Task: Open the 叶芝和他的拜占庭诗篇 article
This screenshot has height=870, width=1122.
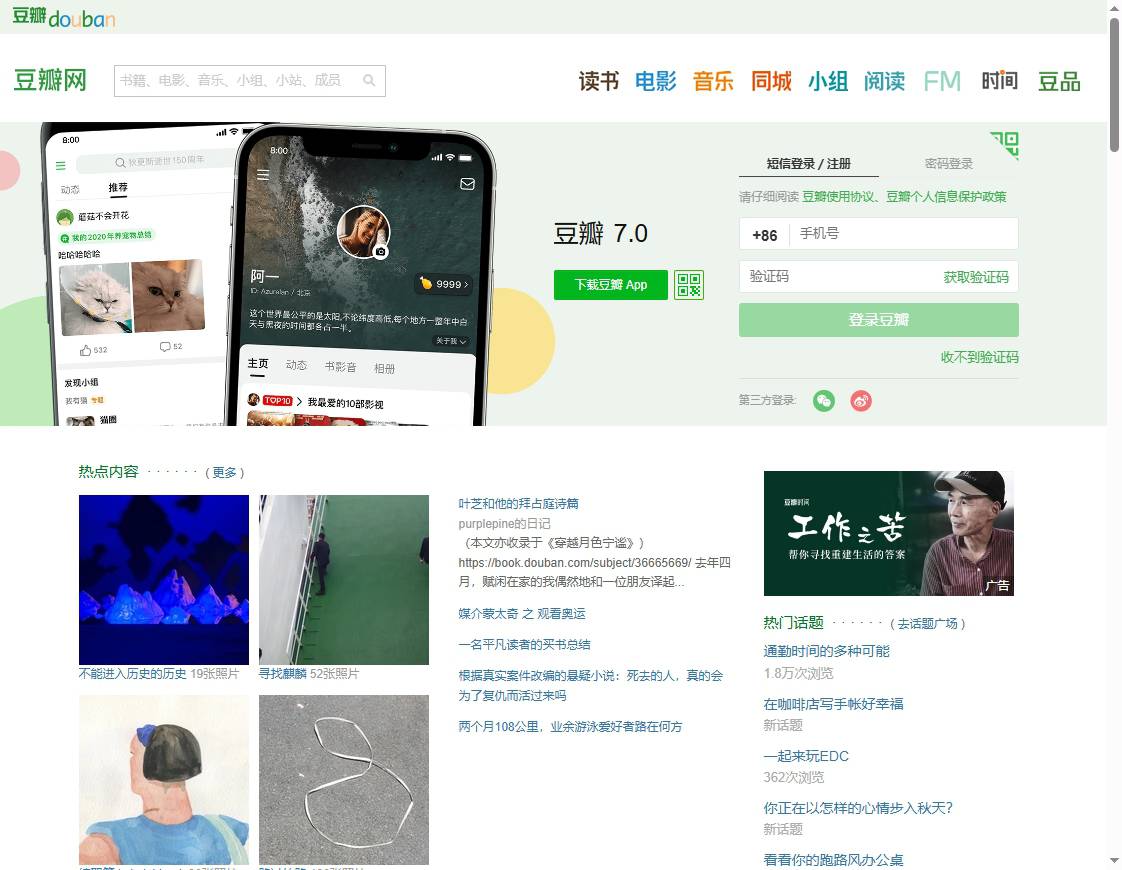Action: click(519, 504)
